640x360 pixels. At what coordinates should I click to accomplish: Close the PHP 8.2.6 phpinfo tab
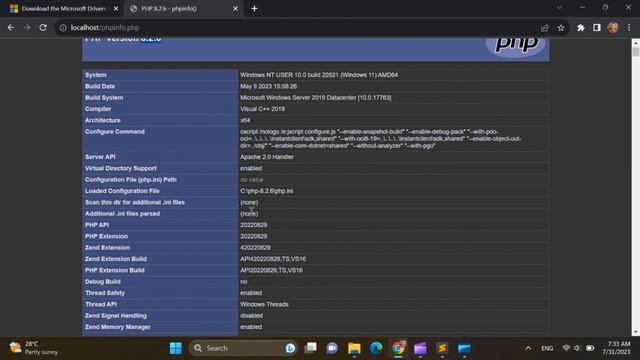(x=236, y=9)
